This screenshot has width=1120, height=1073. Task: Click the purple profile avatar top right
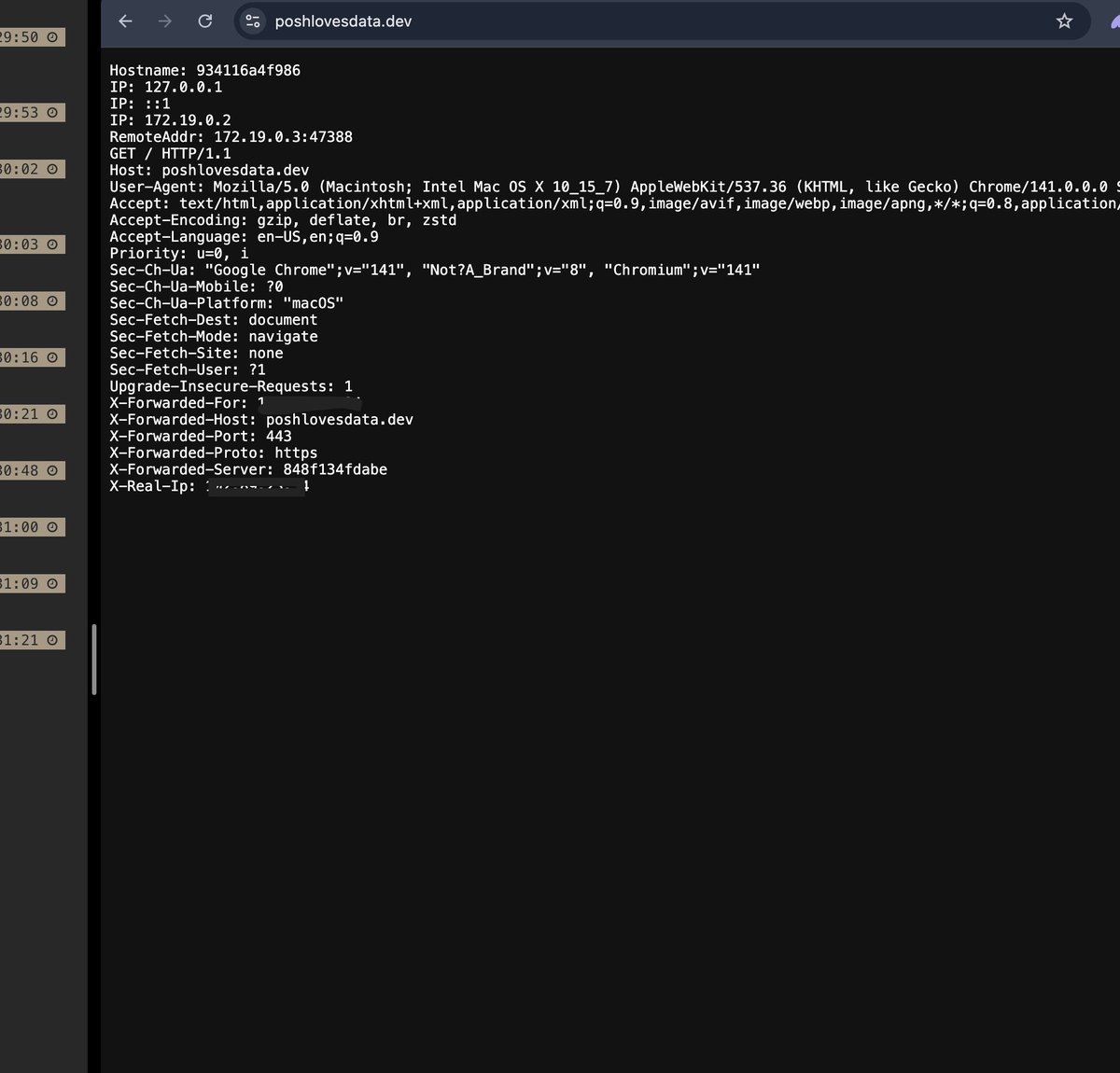point(1114,21)
